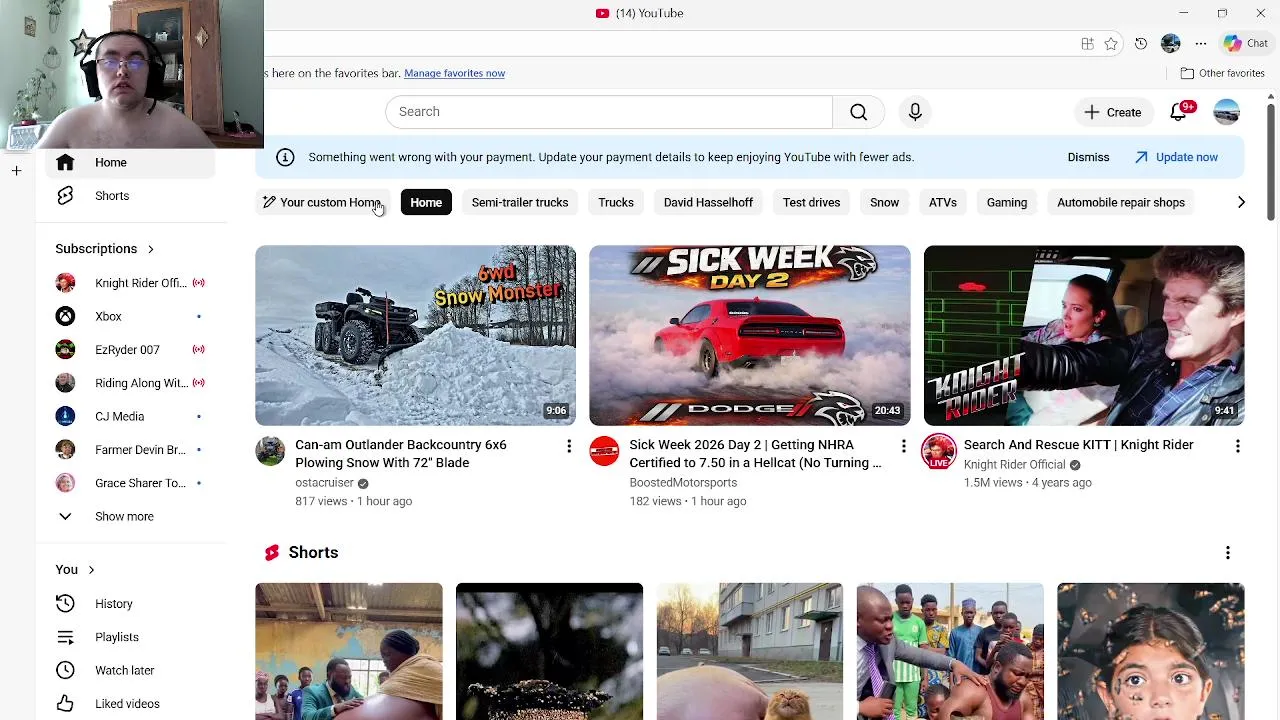Select the Trucks category chip
1280x720 pixels.
tap(616, 203)
